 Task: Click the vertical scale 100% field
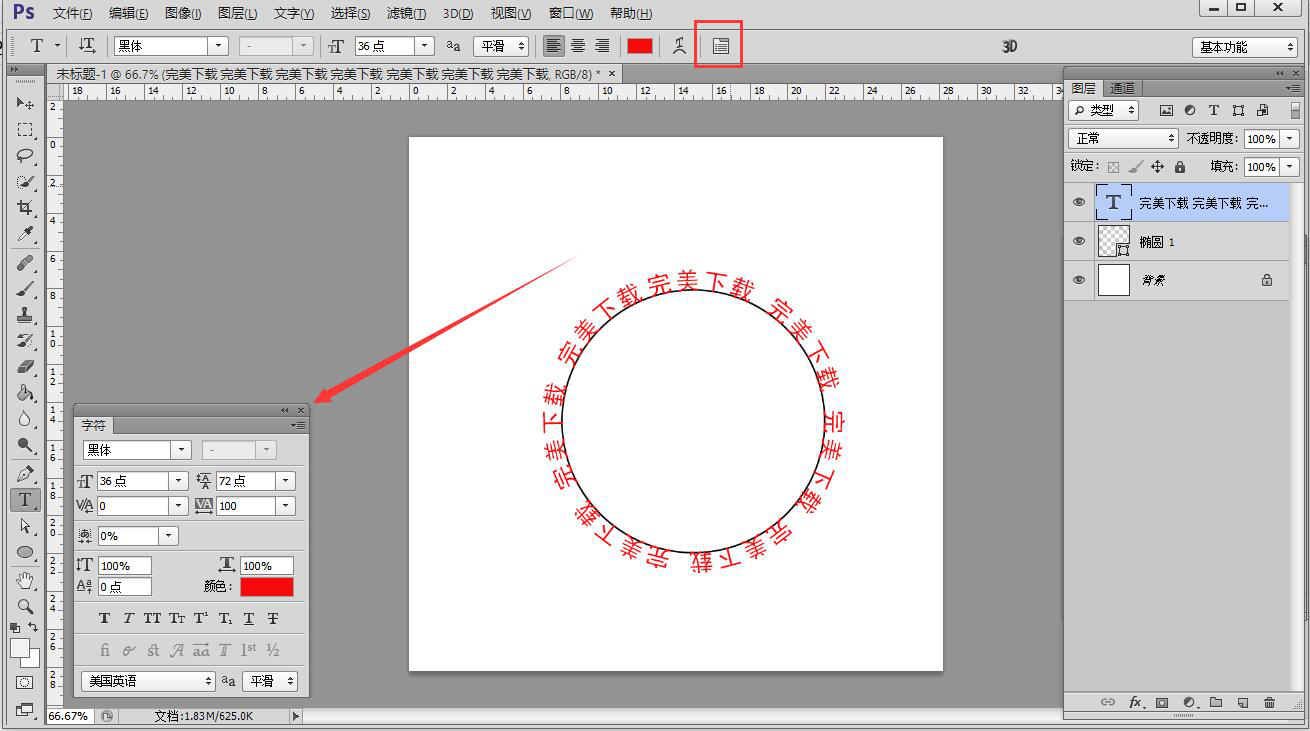[x=125, y=566]
